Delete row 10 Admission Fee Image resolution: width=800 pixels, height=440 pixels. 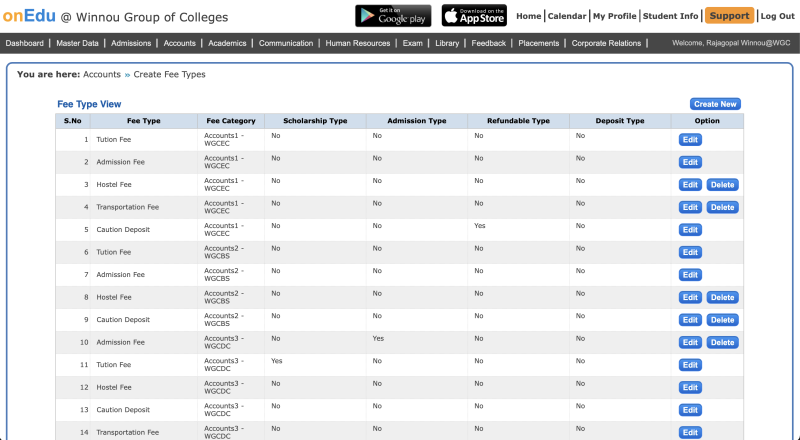coord(722,342)
